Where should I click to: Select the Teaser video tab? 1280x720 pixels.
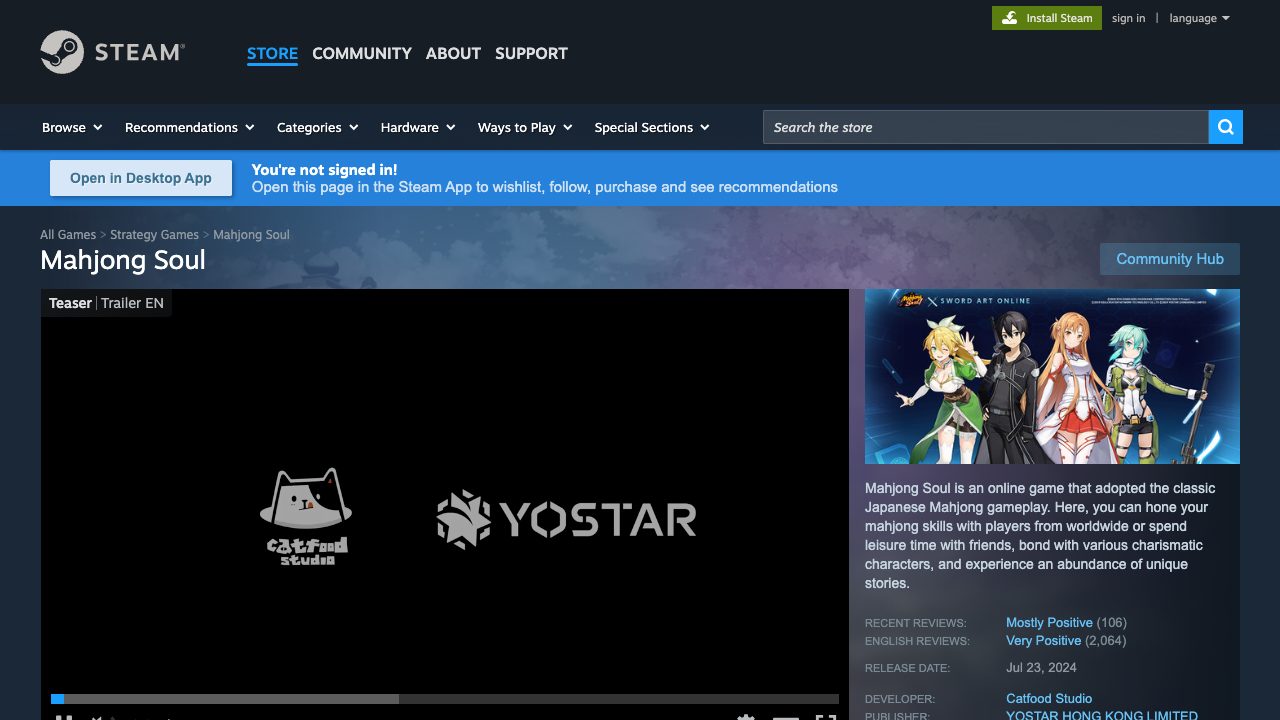(x=70, y=303)
